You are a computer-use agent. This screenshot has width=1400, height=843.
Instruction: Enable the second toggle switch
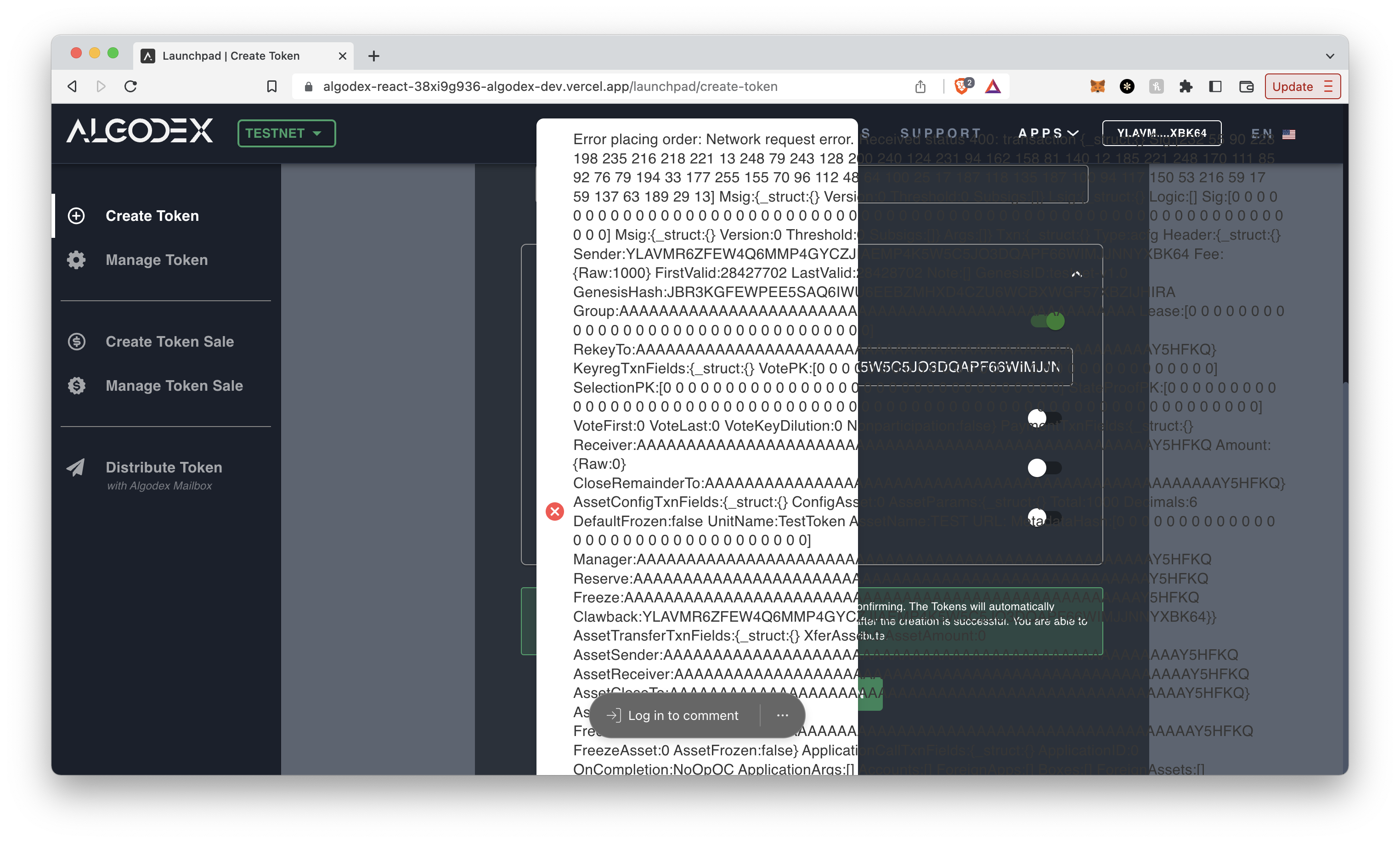tap(1044, 419)
